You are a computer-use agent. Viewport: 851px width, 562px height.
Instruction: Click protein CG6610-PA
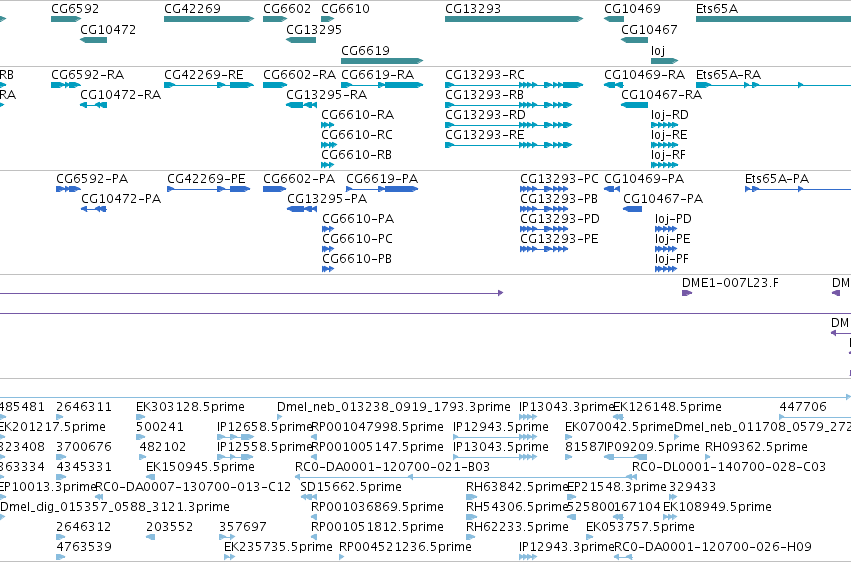[x=358, y=219]
